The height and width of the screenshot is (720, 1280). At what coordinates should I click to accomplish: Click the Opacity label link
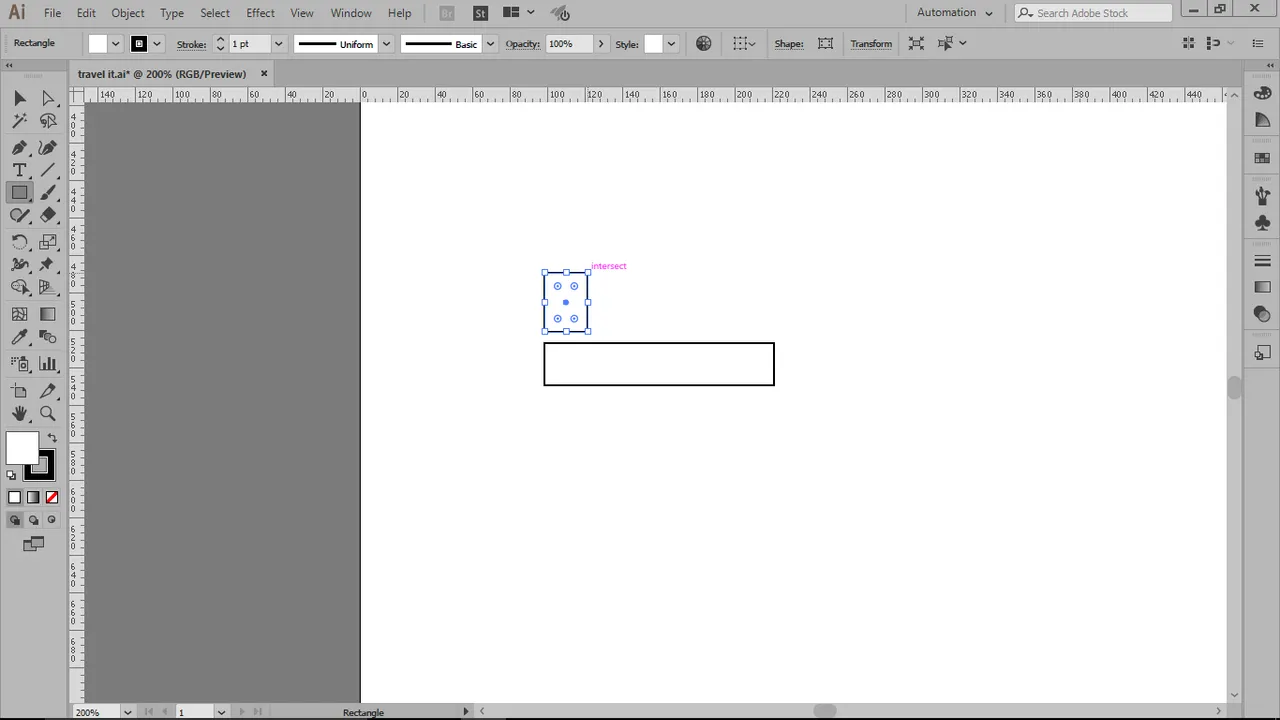click(522, 44)
